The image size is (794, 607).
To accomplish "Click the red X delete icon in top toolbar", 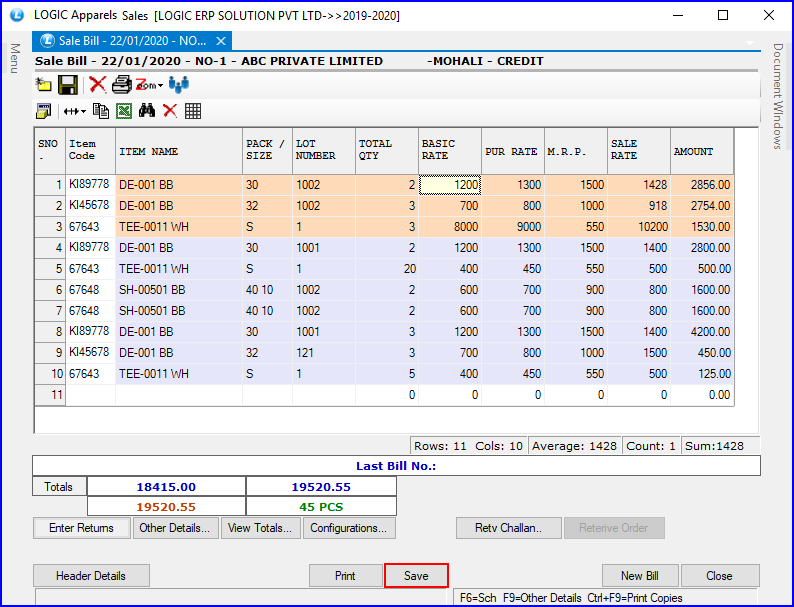I will click(97, 85).
